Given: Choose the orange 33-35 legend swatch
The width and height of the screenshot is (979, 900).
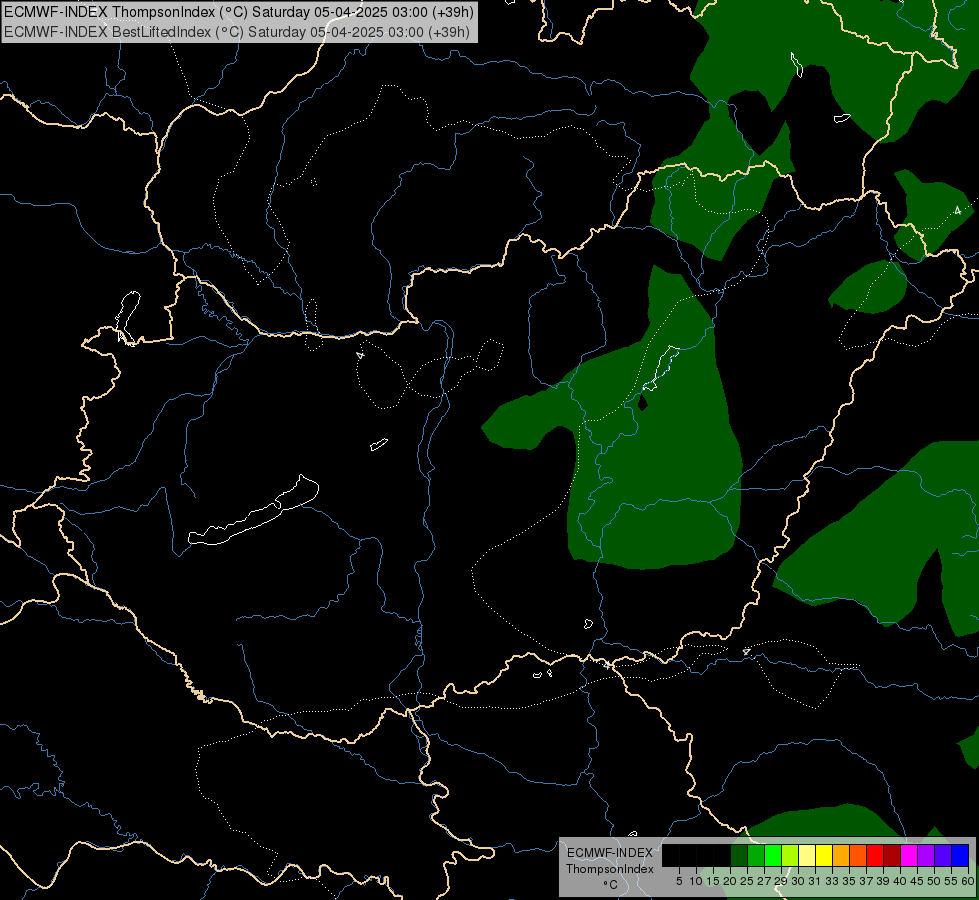Looking at the screenshot, I should click(x=841, y=855).
